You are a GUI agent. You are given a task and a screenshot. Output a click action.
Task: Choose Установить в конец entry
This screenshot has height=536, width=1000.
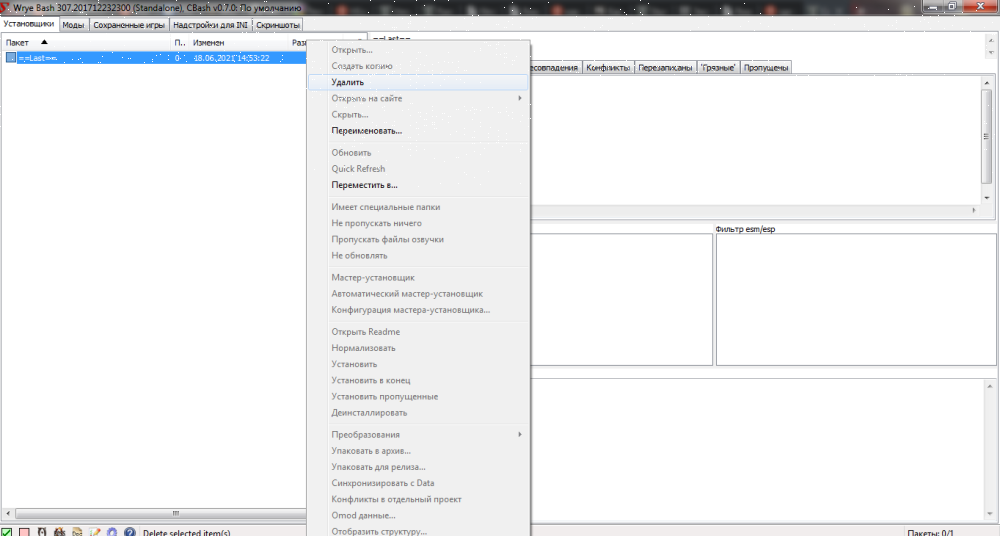(418, 380)
